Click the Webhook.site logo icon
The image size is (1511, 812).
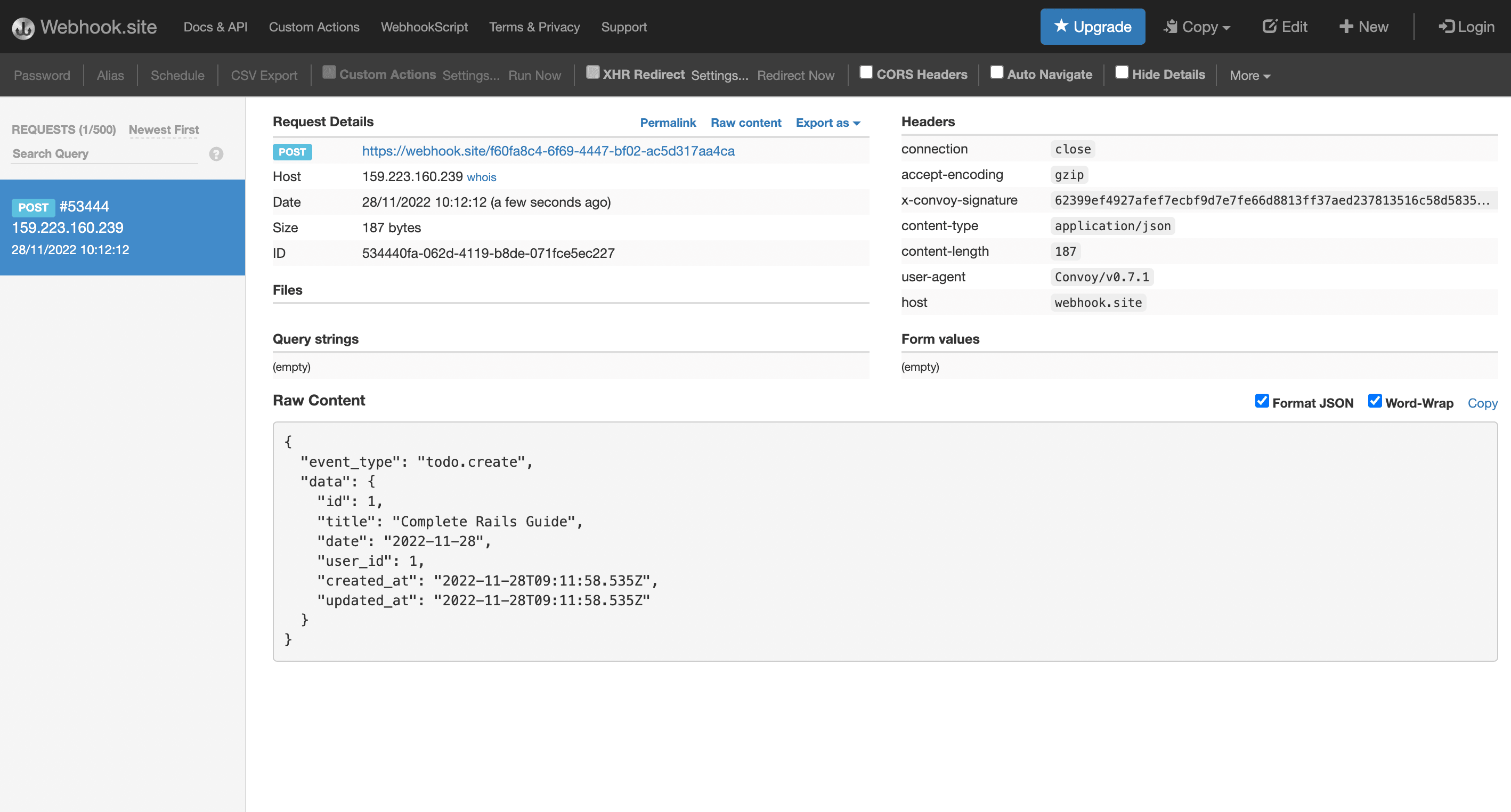(x=22, y=27)
